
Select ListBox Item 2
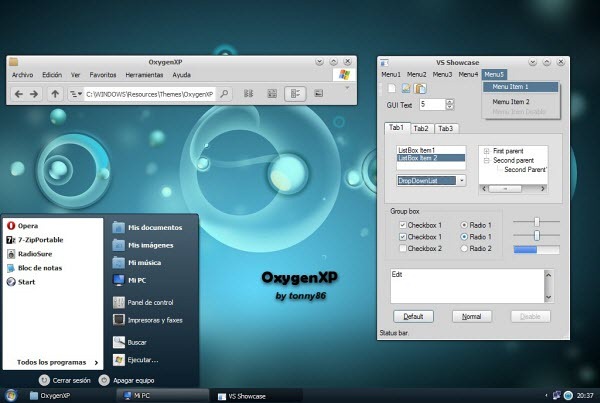(x=431, y=158)
